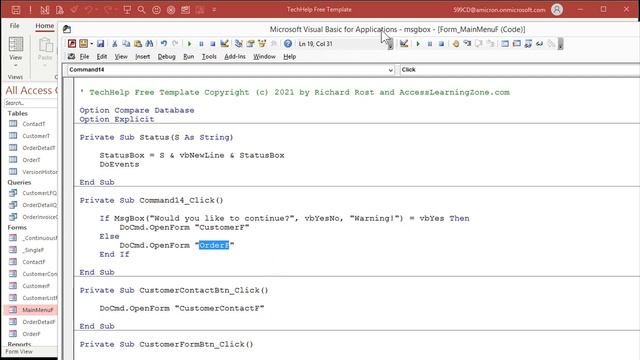
Task: Switch to the Access Home ribbon tab
Action: coord(44,26)
